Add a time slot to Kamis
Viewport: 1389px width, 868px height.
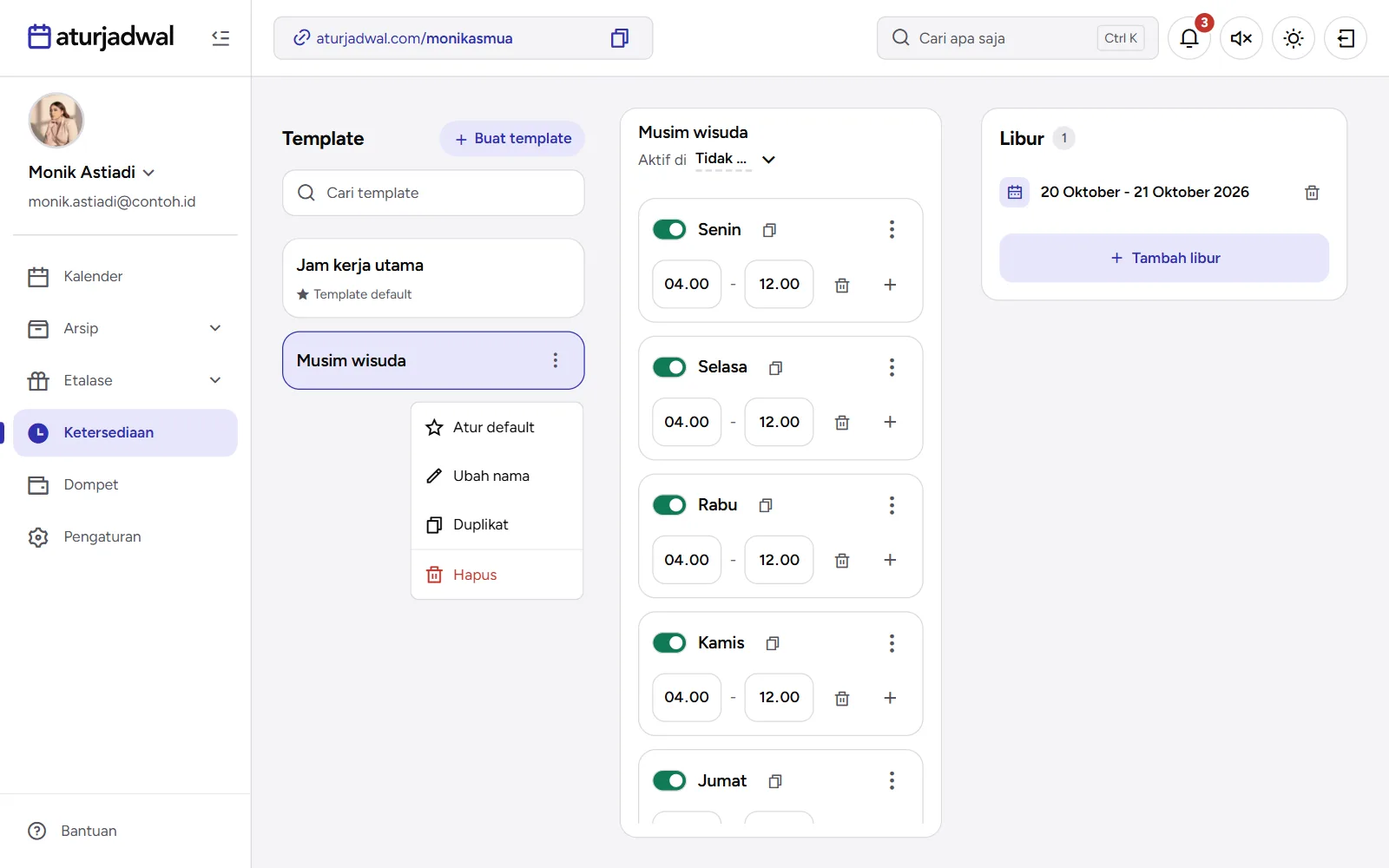[x=890, y=698]
